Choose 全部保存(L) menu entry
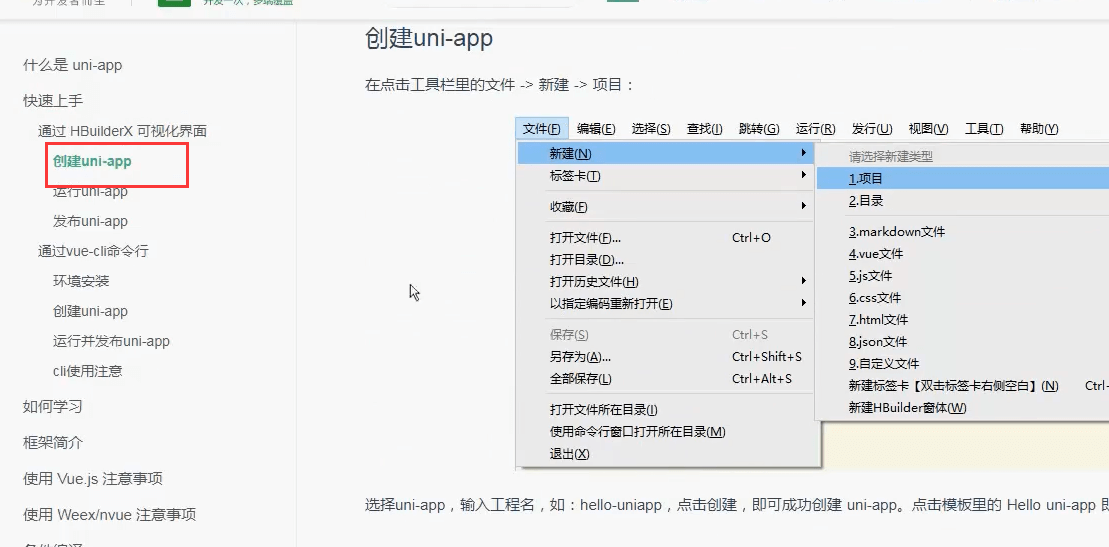This screenshot has width=1109, height=547. (666, 379)
